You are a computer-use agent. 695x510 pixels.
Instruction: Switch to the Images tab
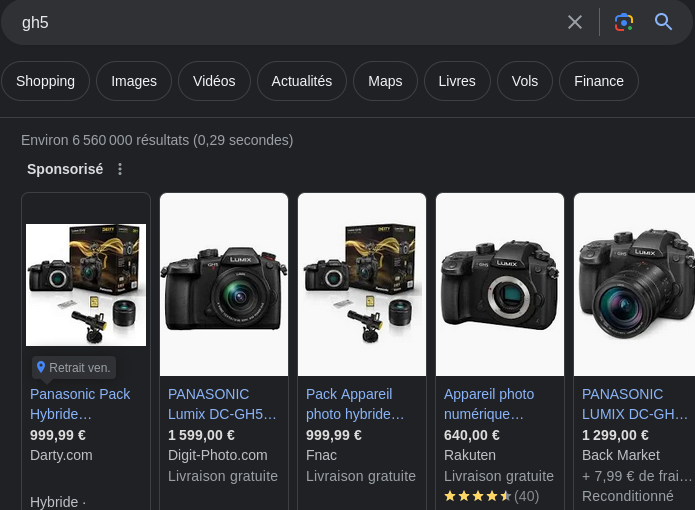click(134, 81)
